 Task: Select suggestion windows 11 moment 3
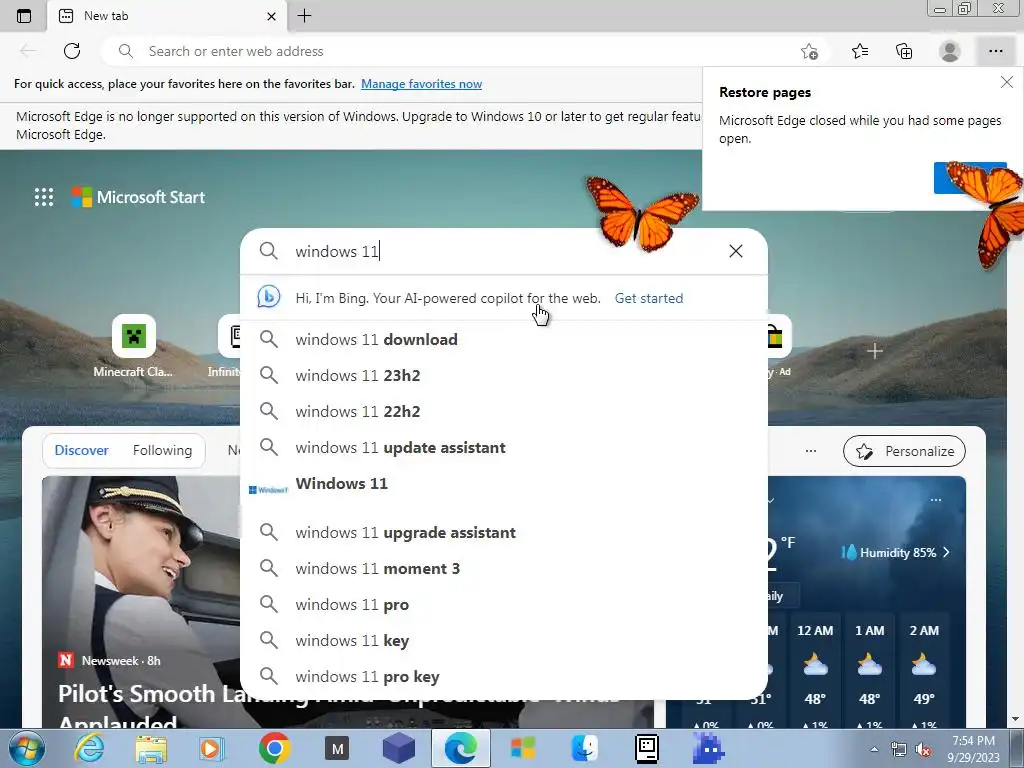pyautogui.click(x=504, y=568)
